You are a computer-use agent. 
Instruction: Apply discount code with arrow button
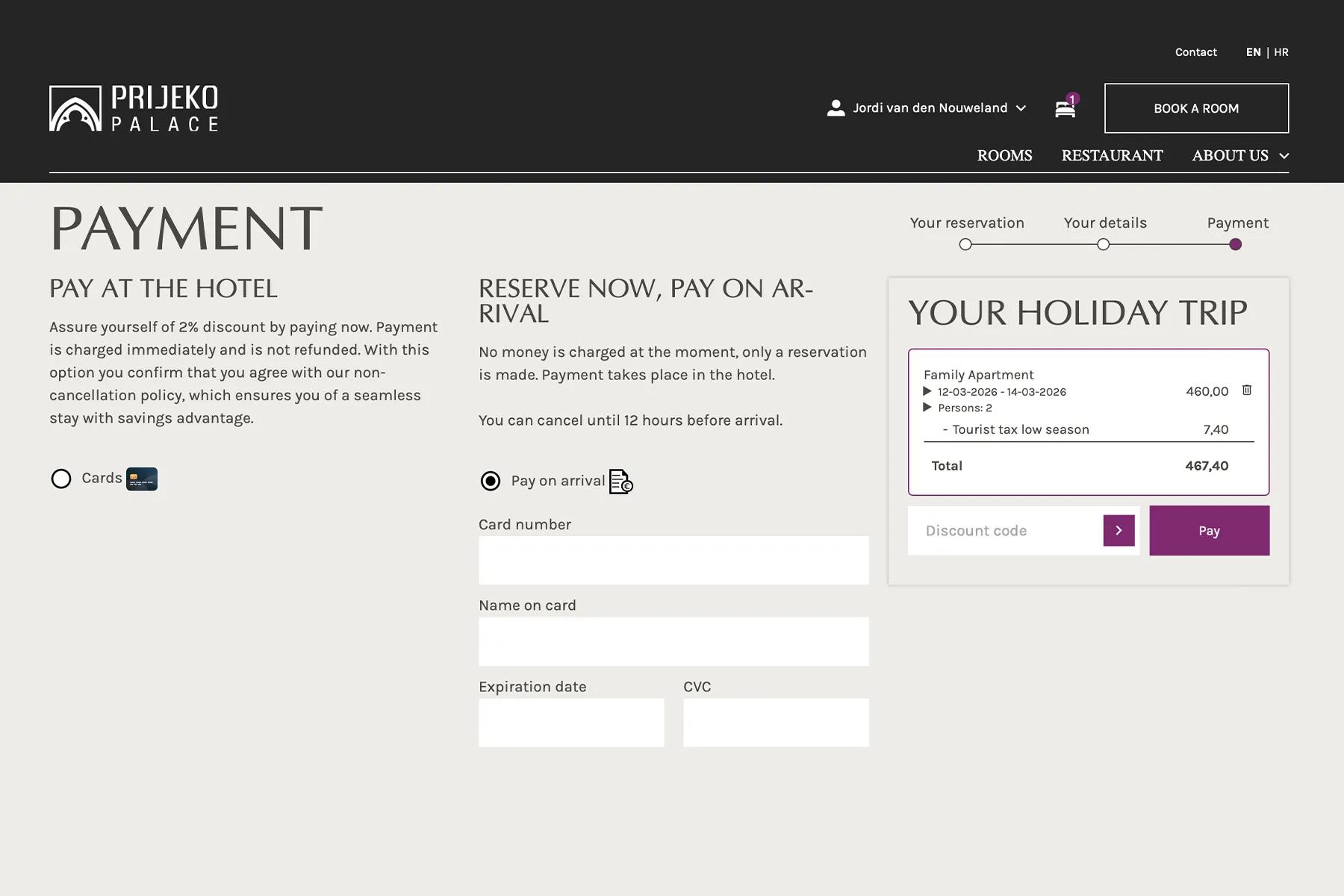point(1119,531)
